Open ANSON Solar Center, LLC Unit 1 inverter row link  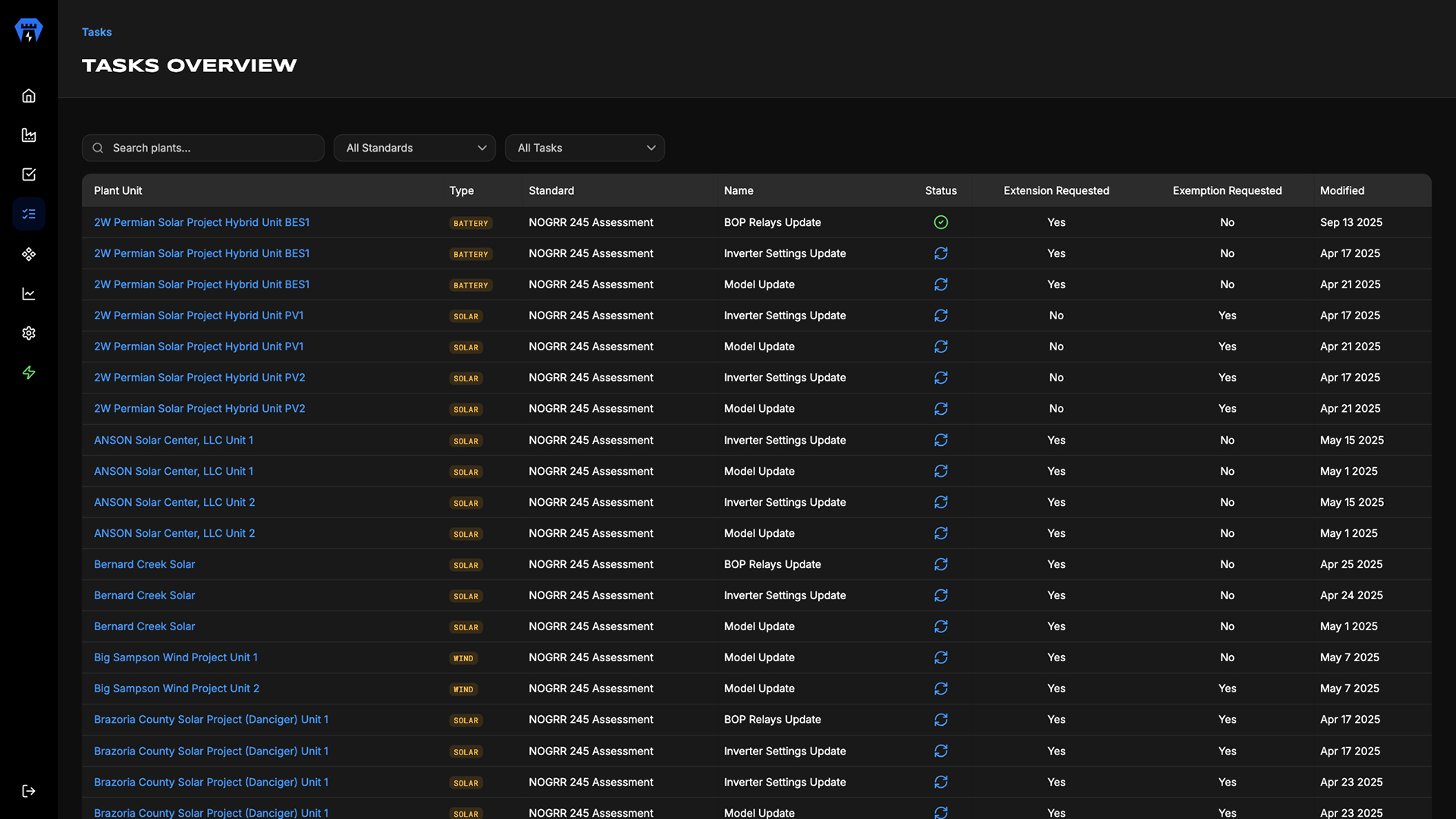pos(173,440)
